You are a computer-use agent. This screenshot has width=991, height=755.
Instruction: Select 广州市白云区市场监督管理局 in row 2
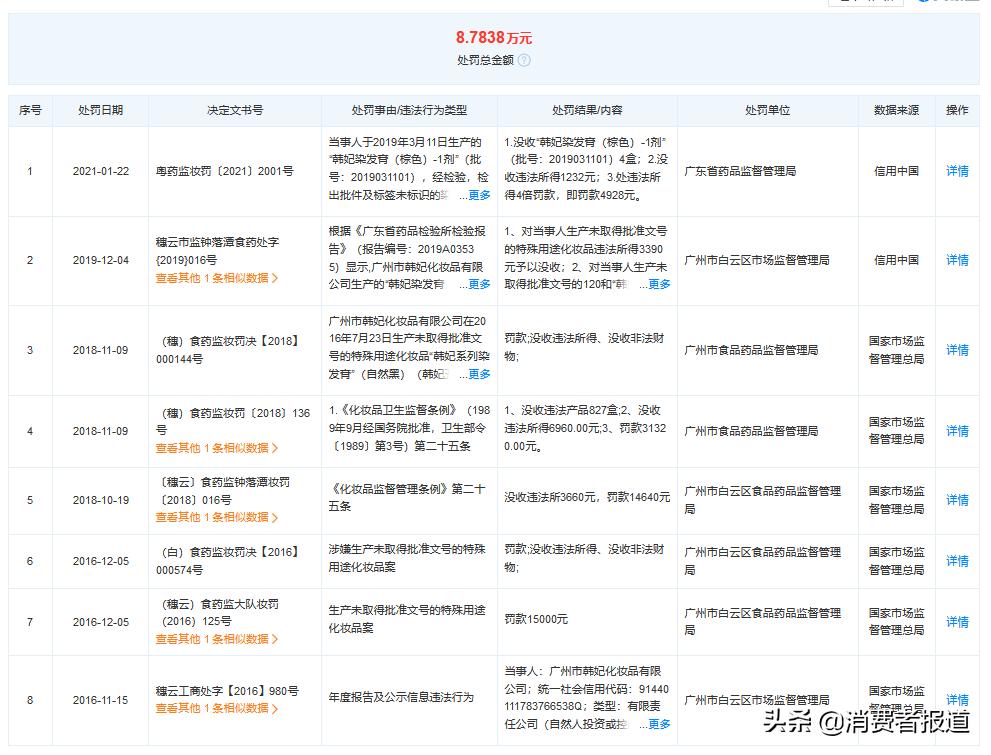coord(757,260)
